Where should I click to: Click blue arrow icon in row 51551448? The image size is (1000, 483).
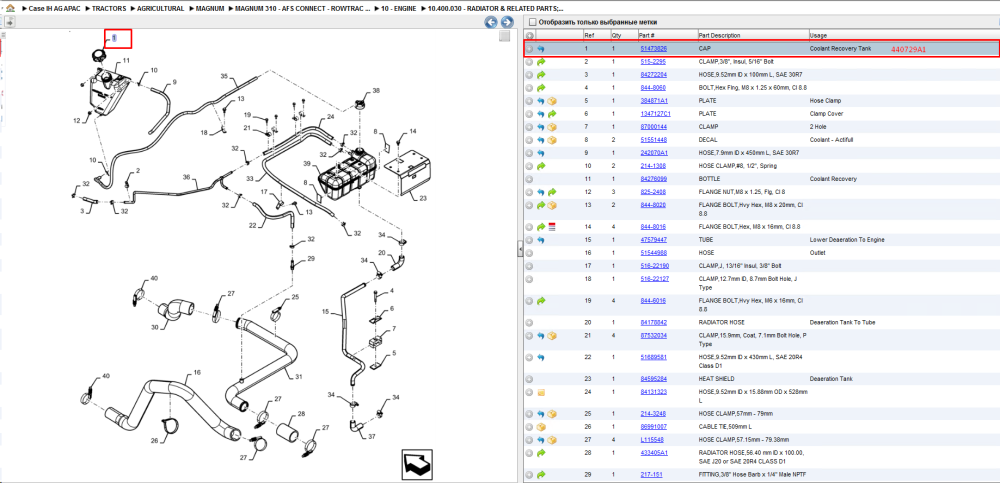(x=541, y=140)
